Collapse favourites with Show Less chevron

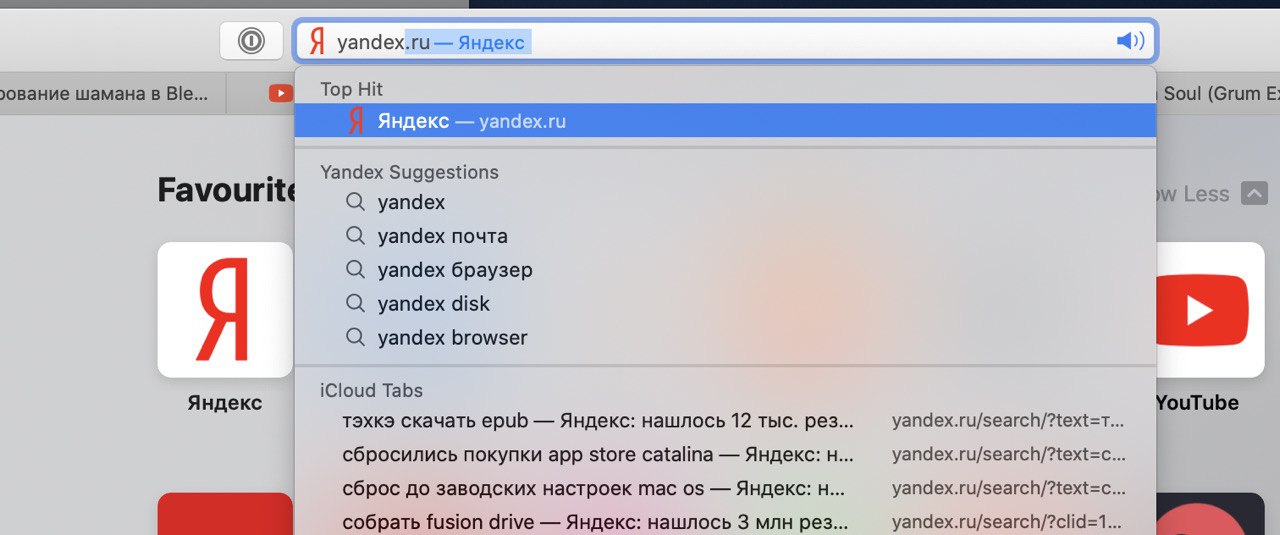1254,194
